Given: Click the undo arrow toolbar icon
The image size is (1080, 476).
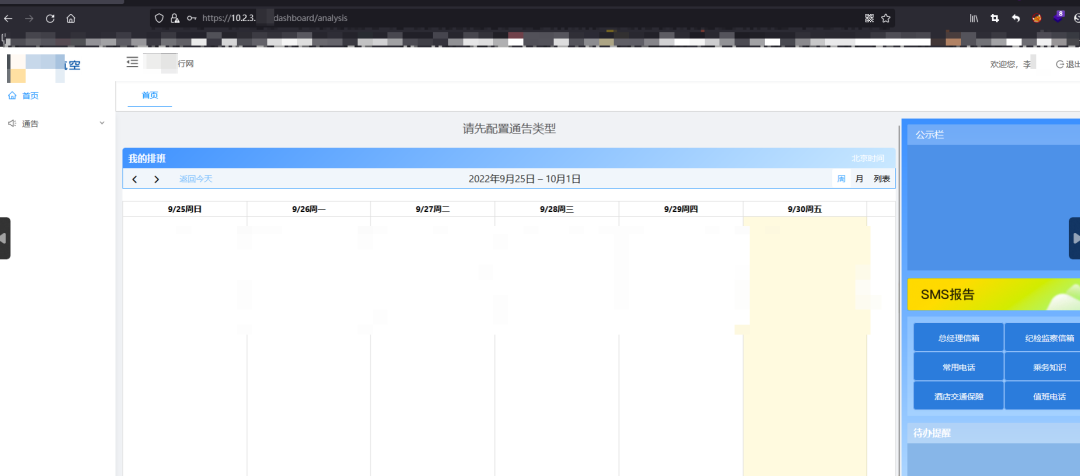Looking at the screenshot, I should click(x=1015, y=19).
